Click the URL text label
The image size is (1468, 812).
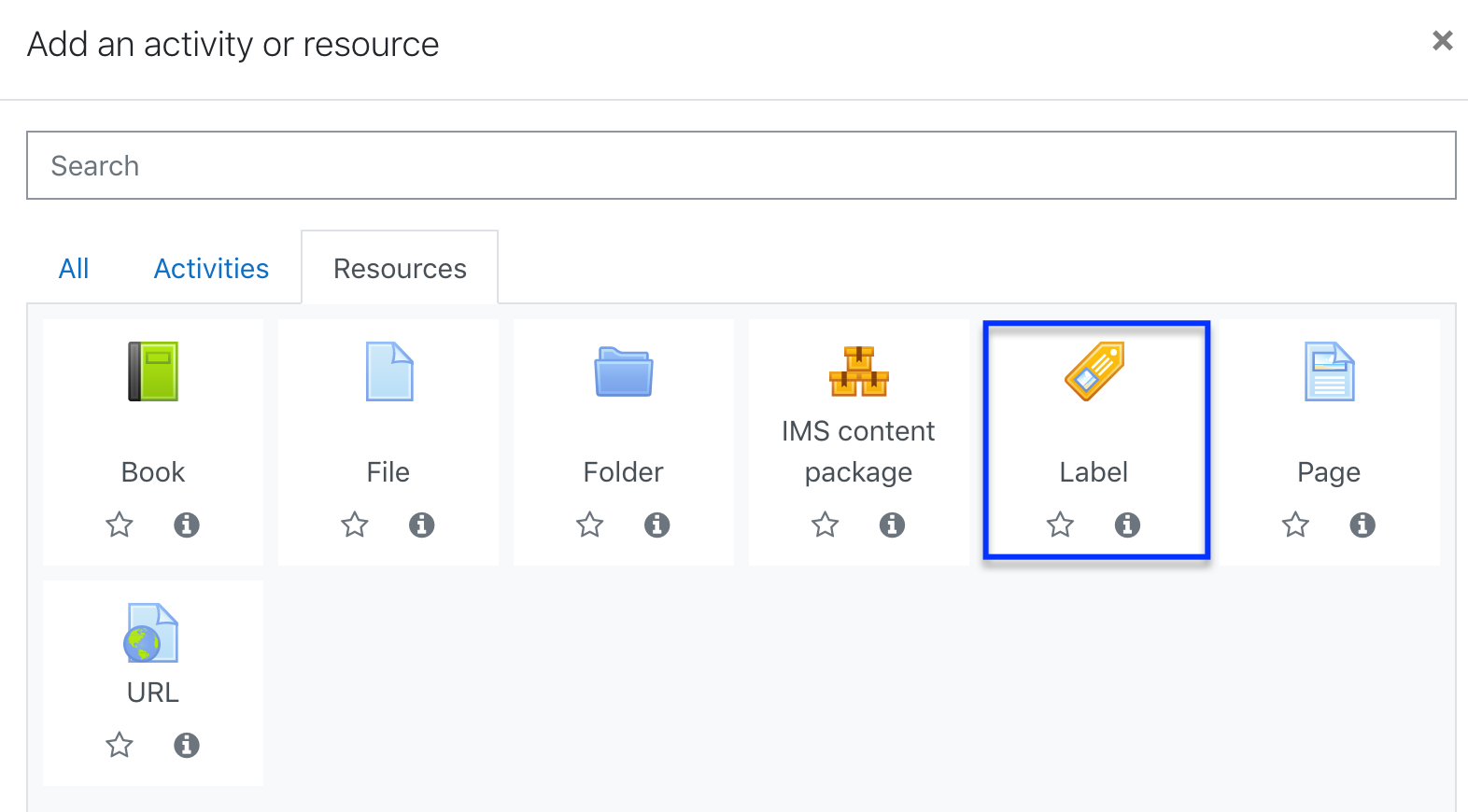(x=153, y=693)
